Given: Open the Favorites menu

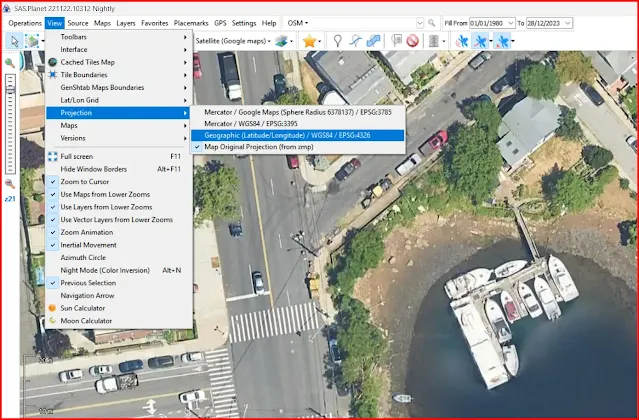Looking at the screenshot, I should 154,23.
